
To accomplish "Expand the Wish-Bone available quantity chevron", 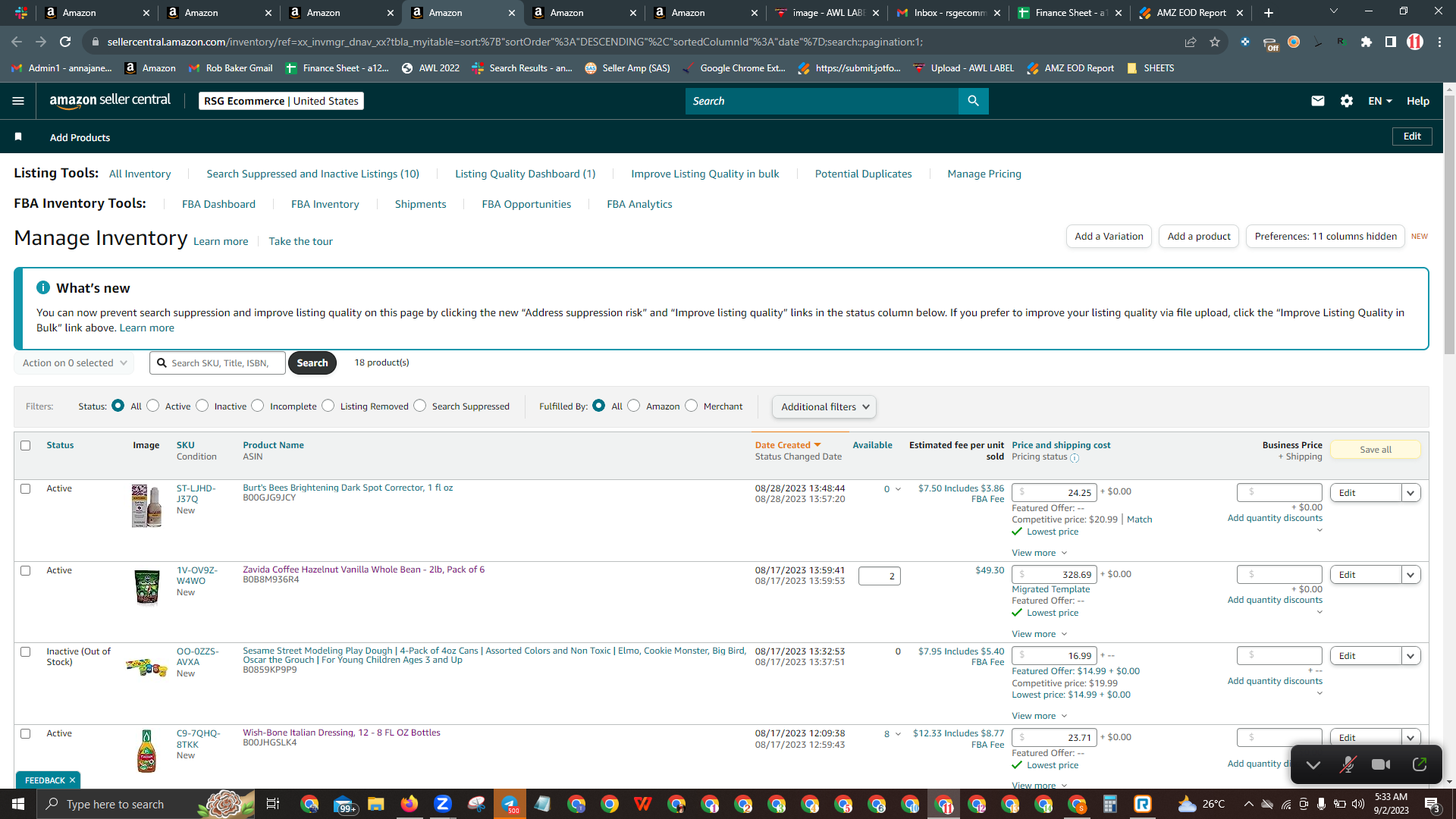I will (899, 734).
